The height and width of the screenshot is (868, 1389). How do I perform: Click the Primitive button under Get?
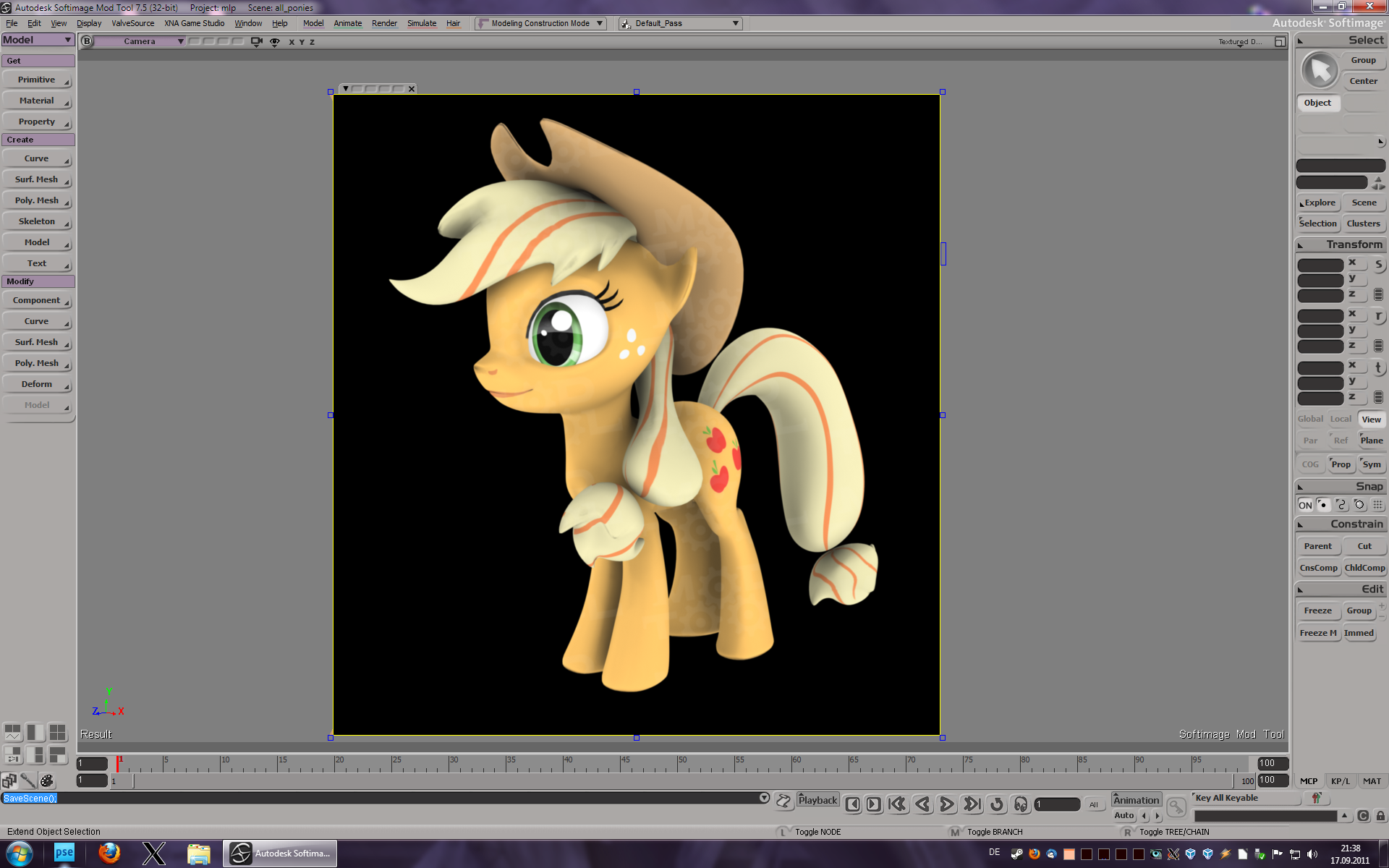(37, 80)
